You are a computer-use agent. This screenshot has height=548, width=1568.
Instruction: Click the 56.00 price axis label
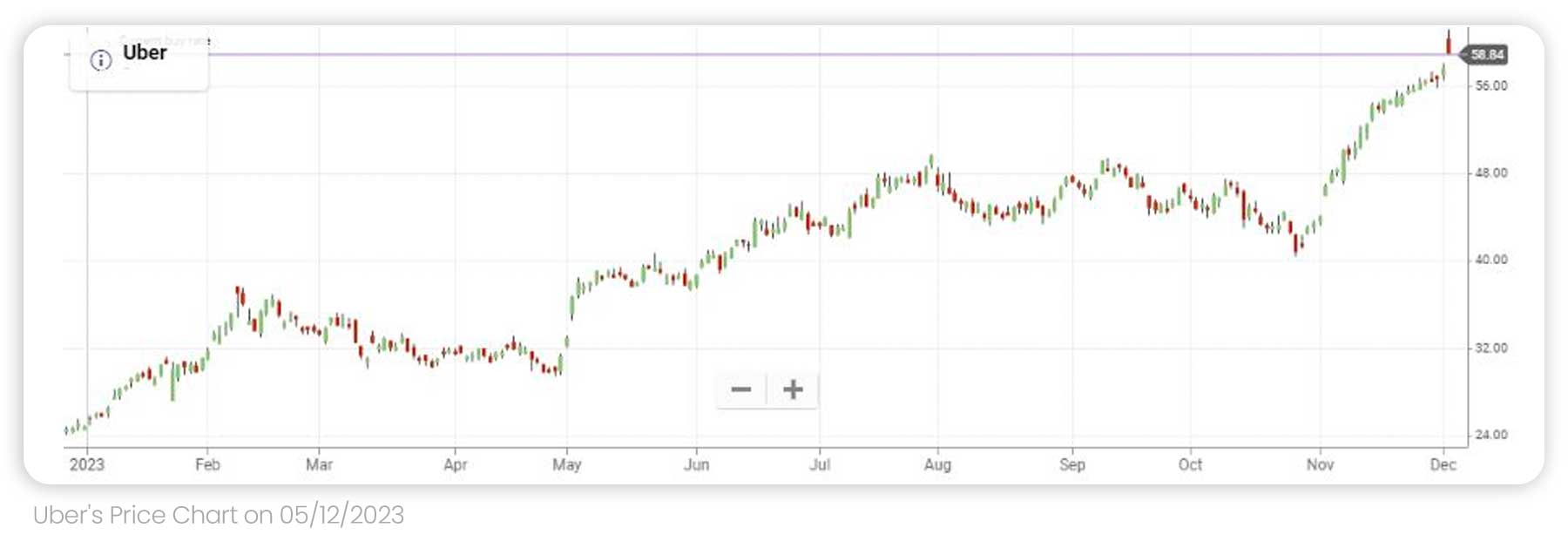[1491, 85]
